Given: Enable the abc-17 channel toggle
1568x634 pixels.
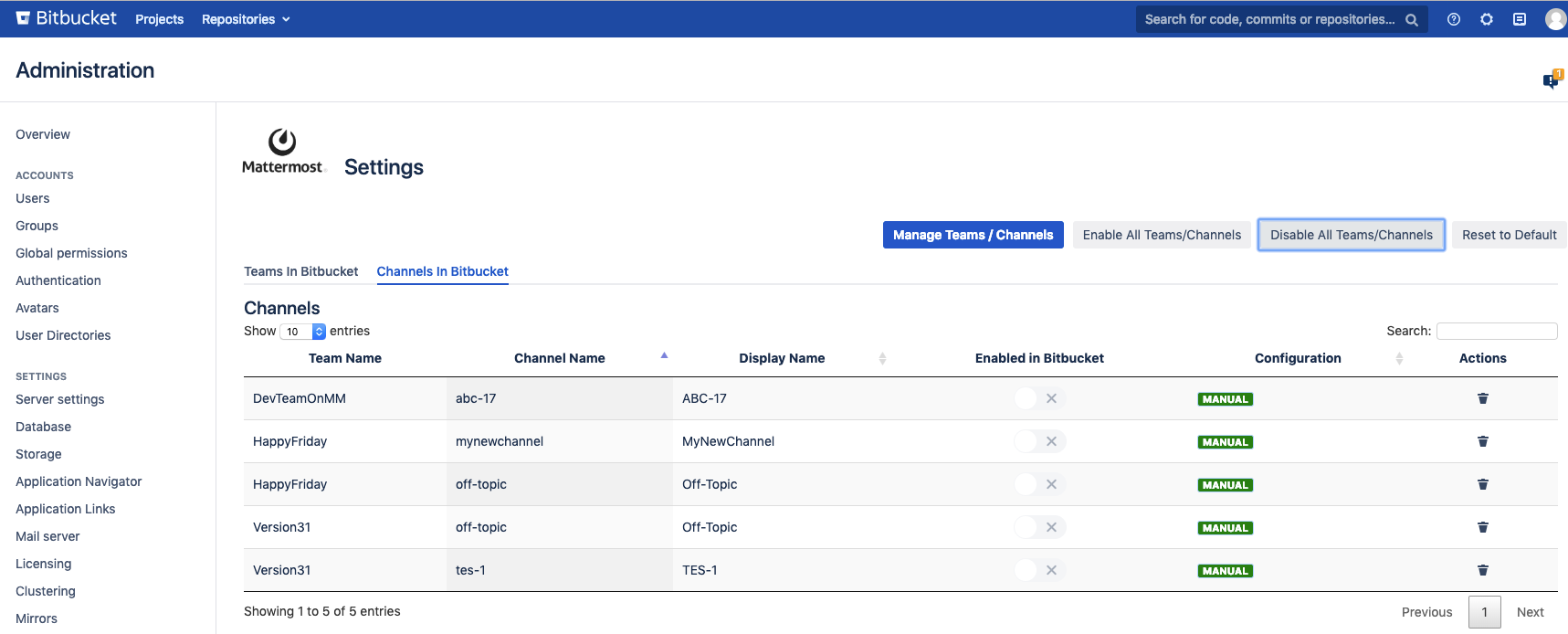Looking at the screenshot, I should (x=1039, y=398).
